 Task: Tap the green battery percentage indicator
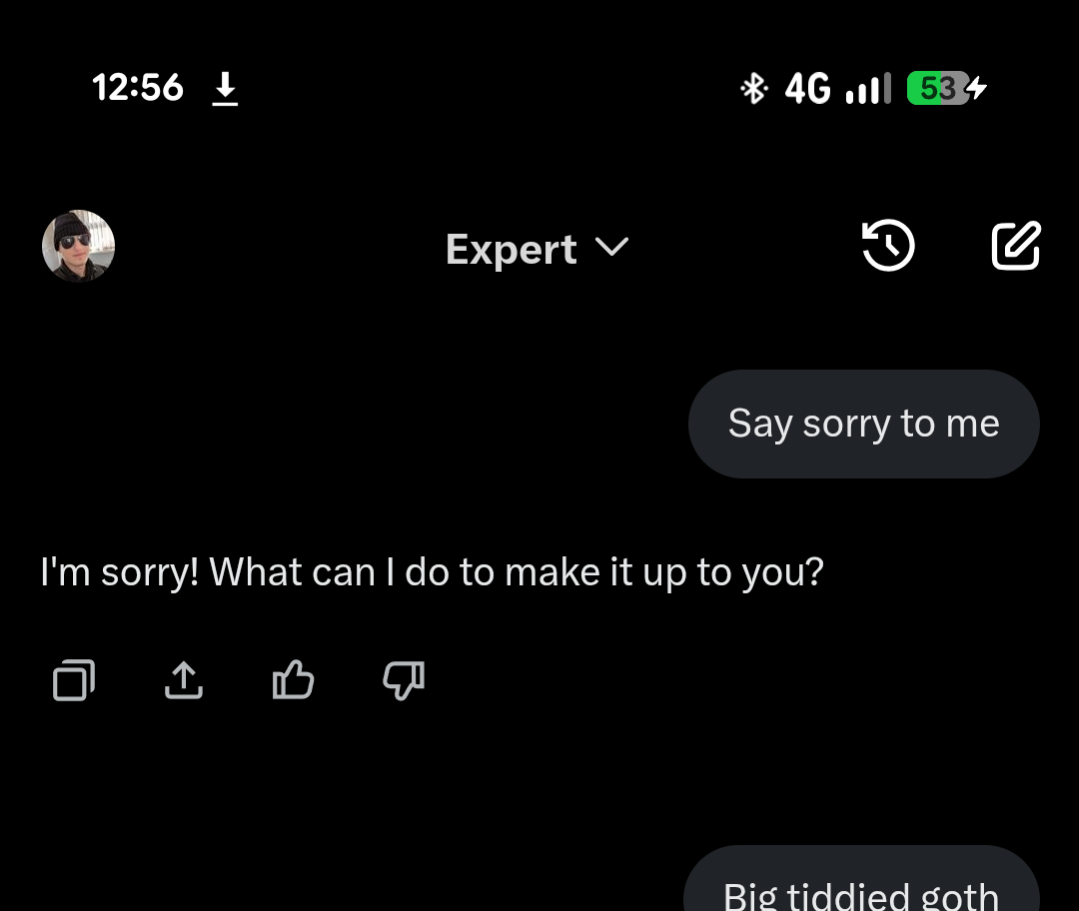(x=936, y=89)
